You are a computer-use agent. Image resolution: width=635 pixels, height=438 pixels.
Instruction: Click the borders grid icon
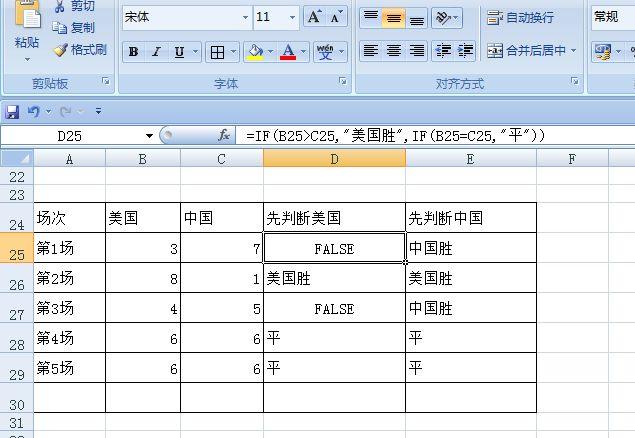(x=217, y=52)
